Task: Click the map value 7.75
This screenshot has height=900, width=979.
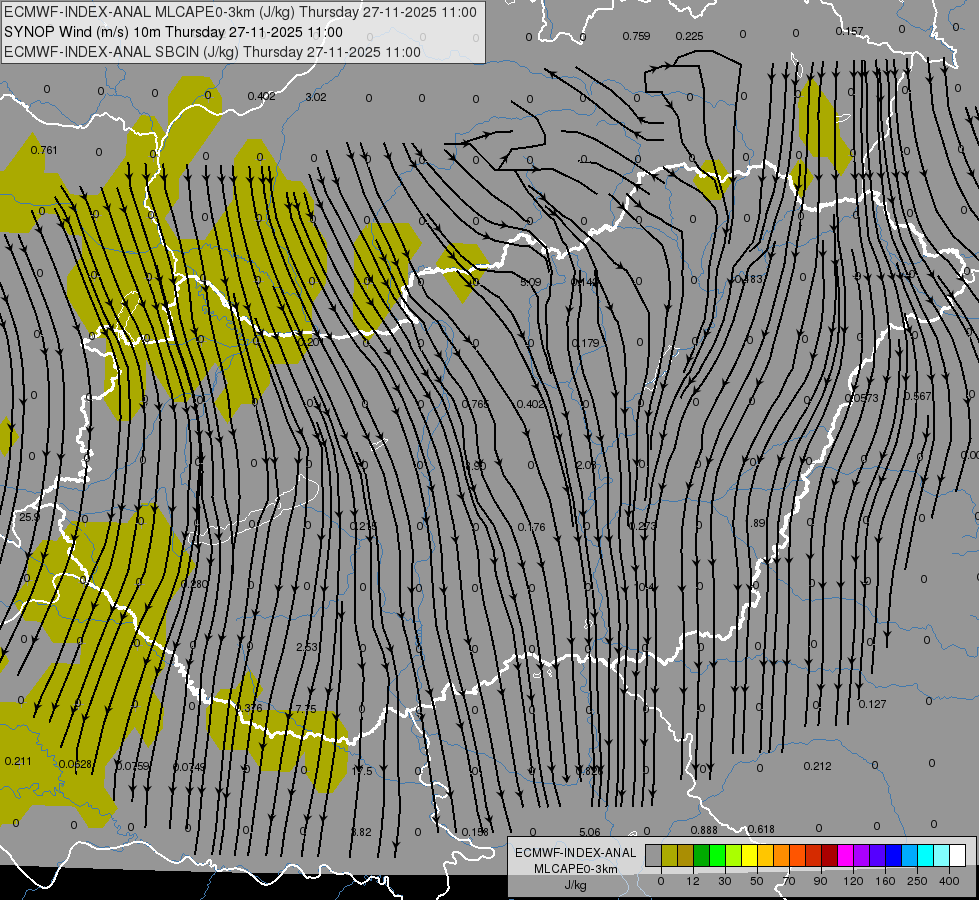Action: [x=306, y=709]
